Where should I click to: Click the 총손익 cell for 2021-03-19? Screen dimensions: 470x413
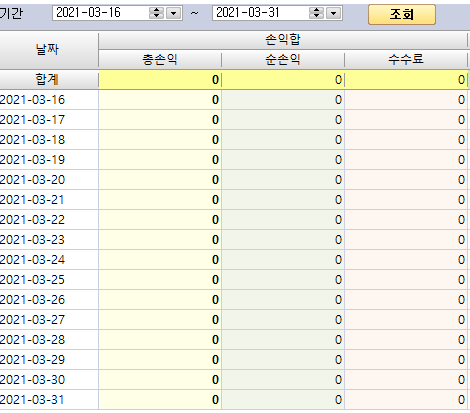[160, 160]
